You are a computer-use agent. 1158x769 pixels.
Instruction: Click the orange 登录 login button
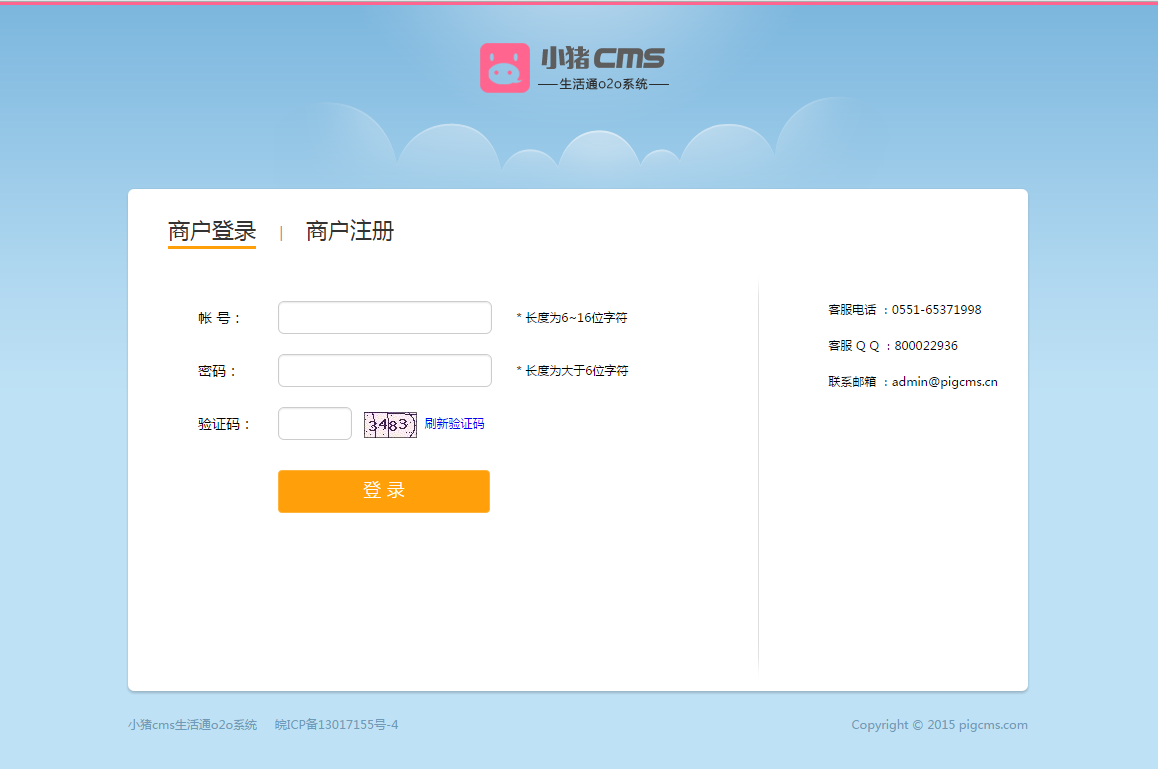384,491
